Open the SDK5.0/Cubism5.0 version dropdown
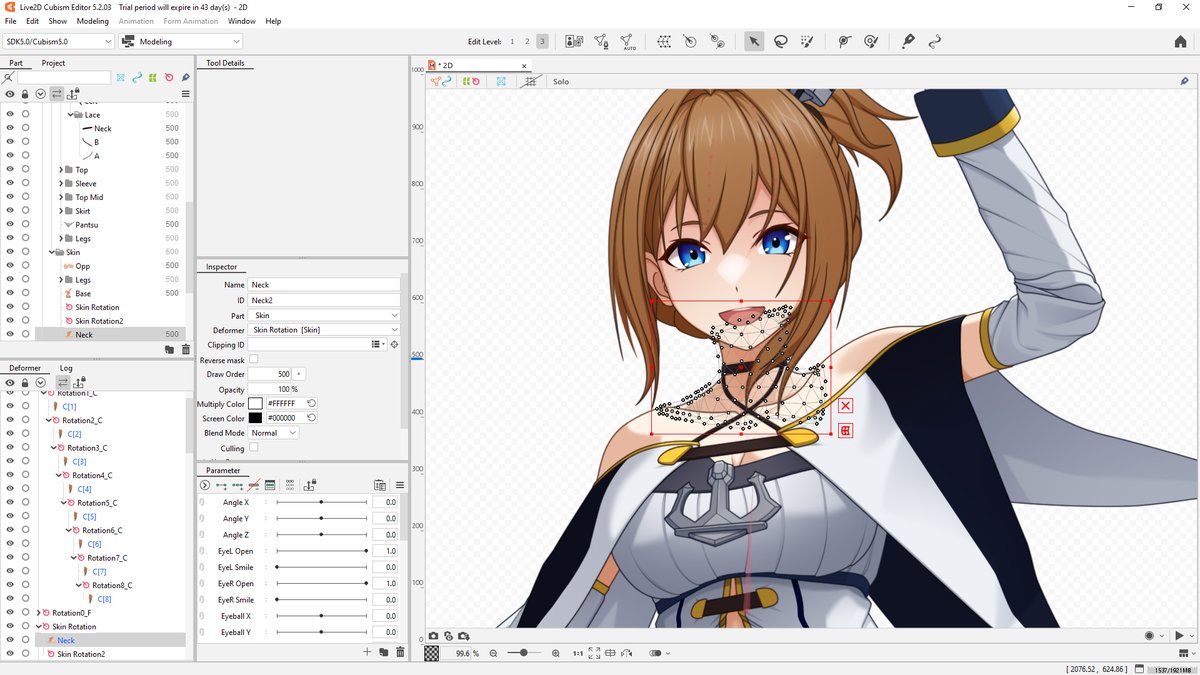This screenshot has width=1200, height=675. [x=58, y=42]
